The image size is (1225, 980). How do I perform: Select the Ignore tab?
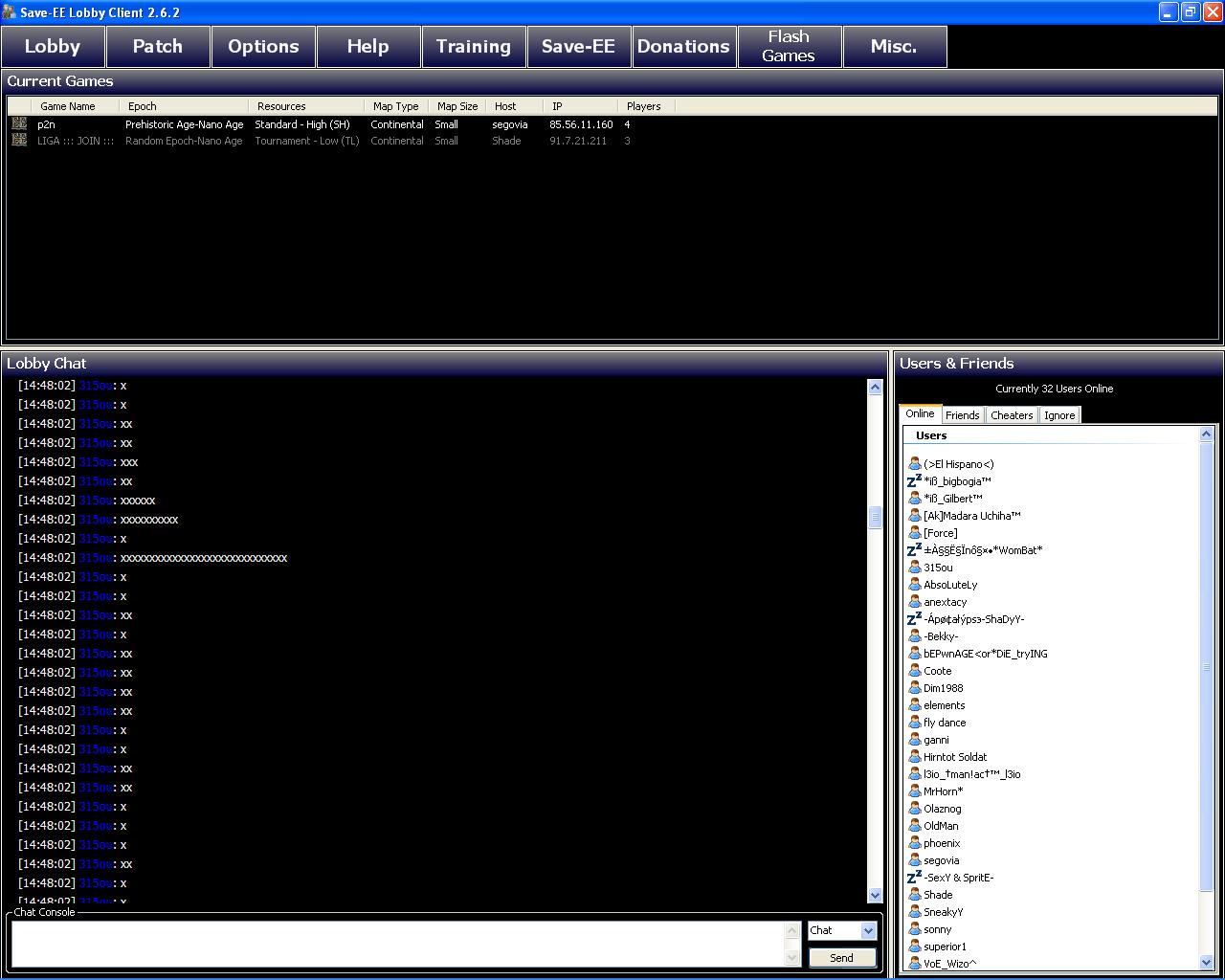coord(1058,415)
